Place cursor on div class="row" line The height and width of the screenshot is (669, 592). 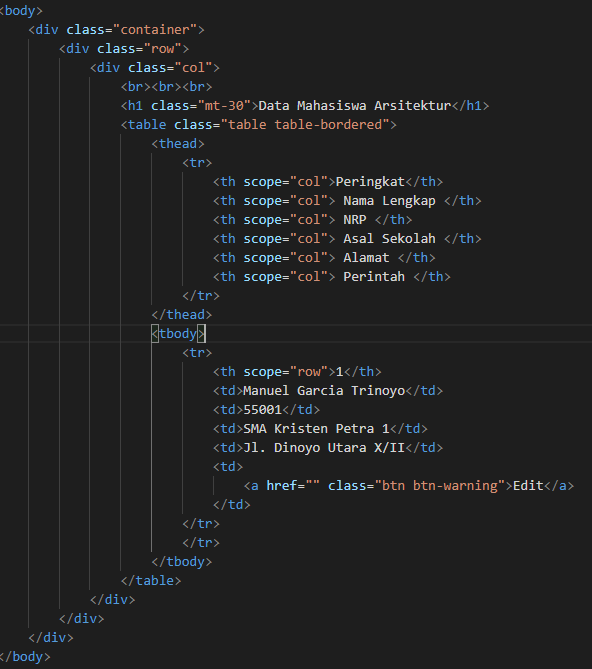click(x=124, y=49)
